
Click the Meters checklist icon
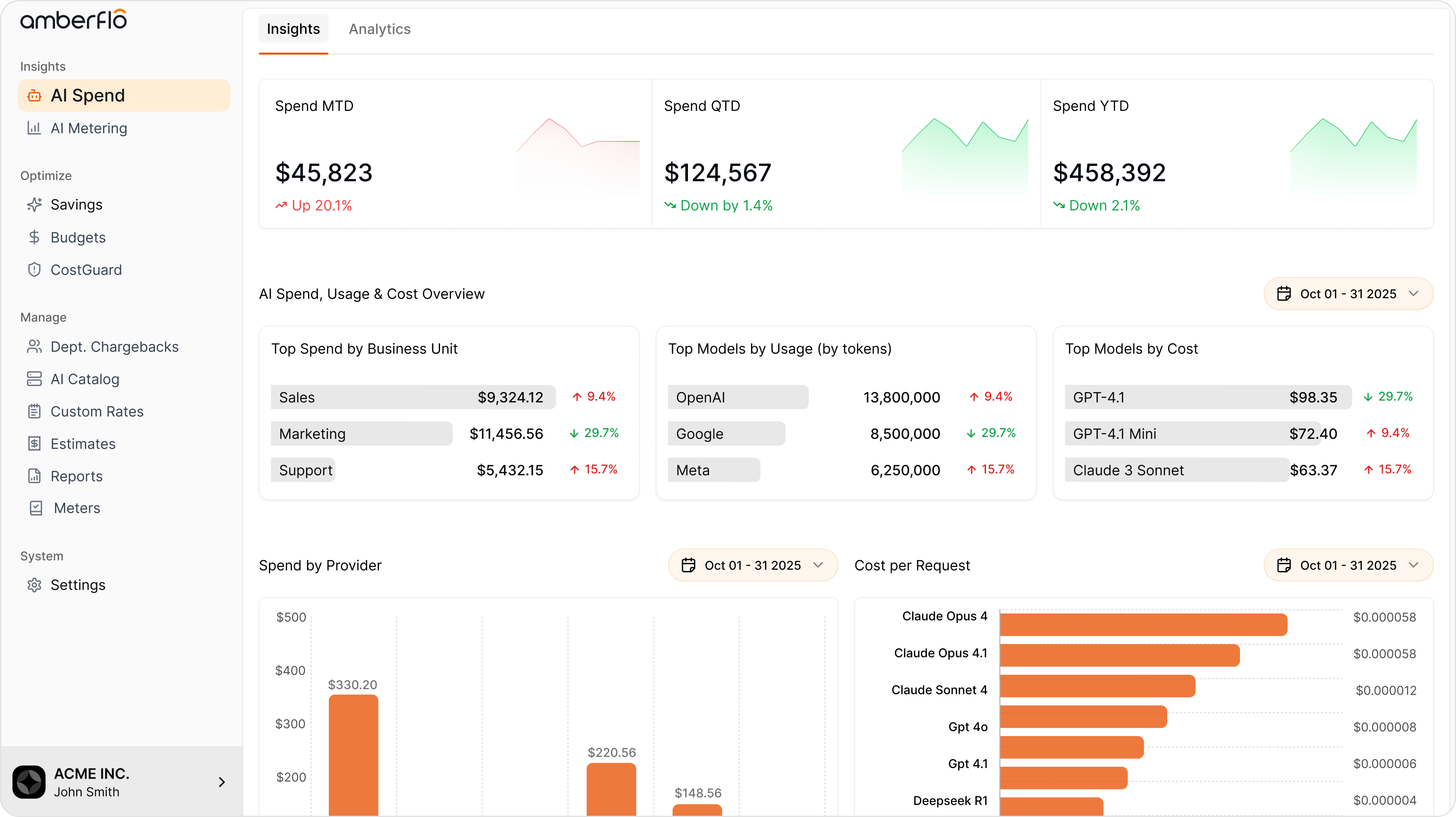[36, 508]
